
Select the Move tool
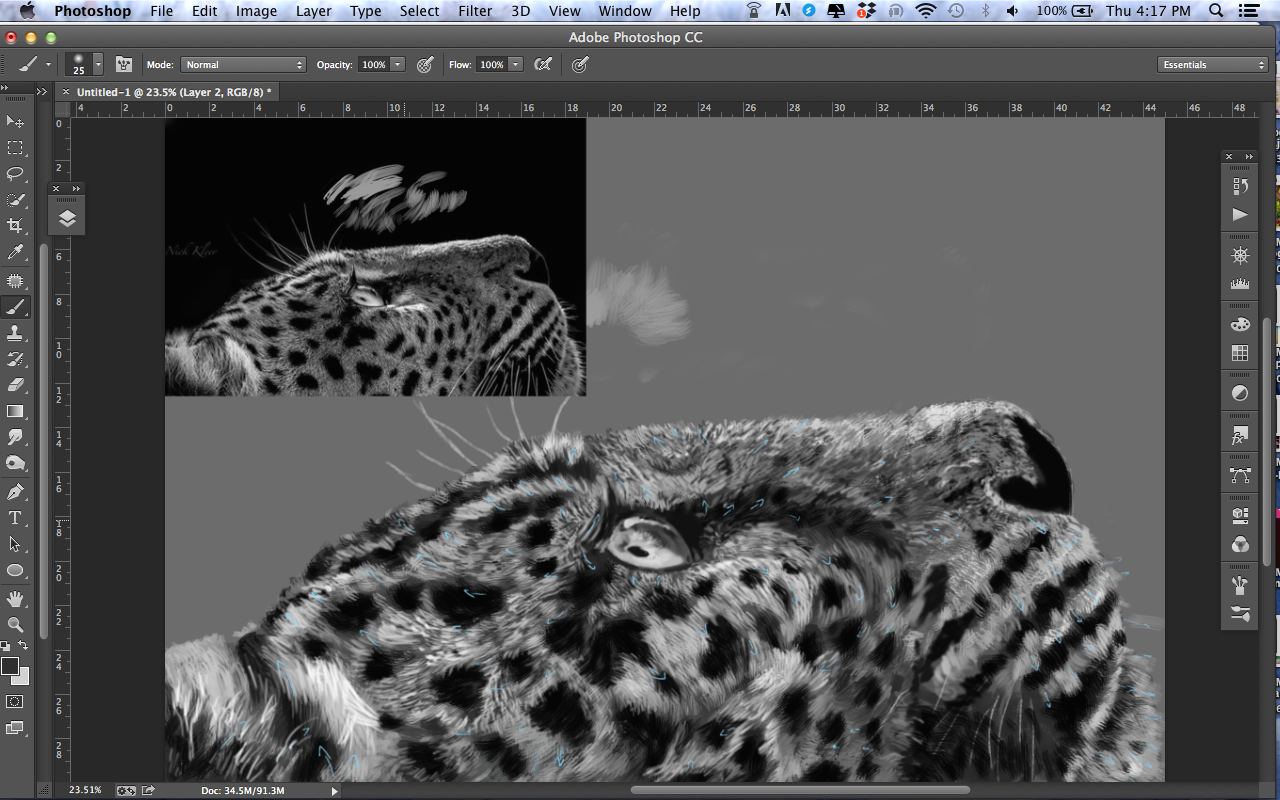tap(15, 122)
